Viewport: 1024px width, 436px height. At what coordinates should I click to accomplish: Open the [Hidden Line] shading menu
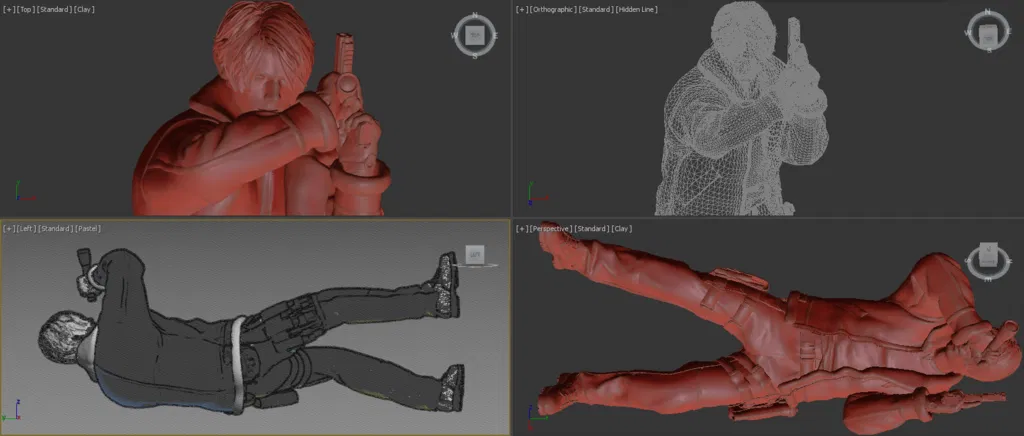click(x=636, y=10)
